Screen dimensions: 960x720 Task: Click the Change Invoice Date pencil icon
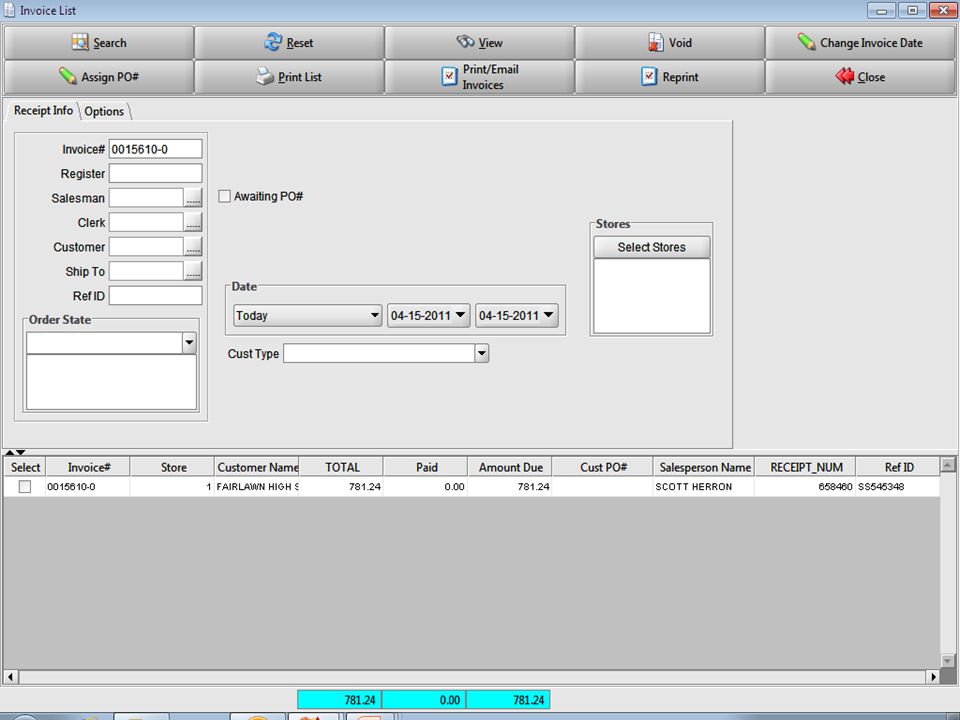[x=806, y=42]
